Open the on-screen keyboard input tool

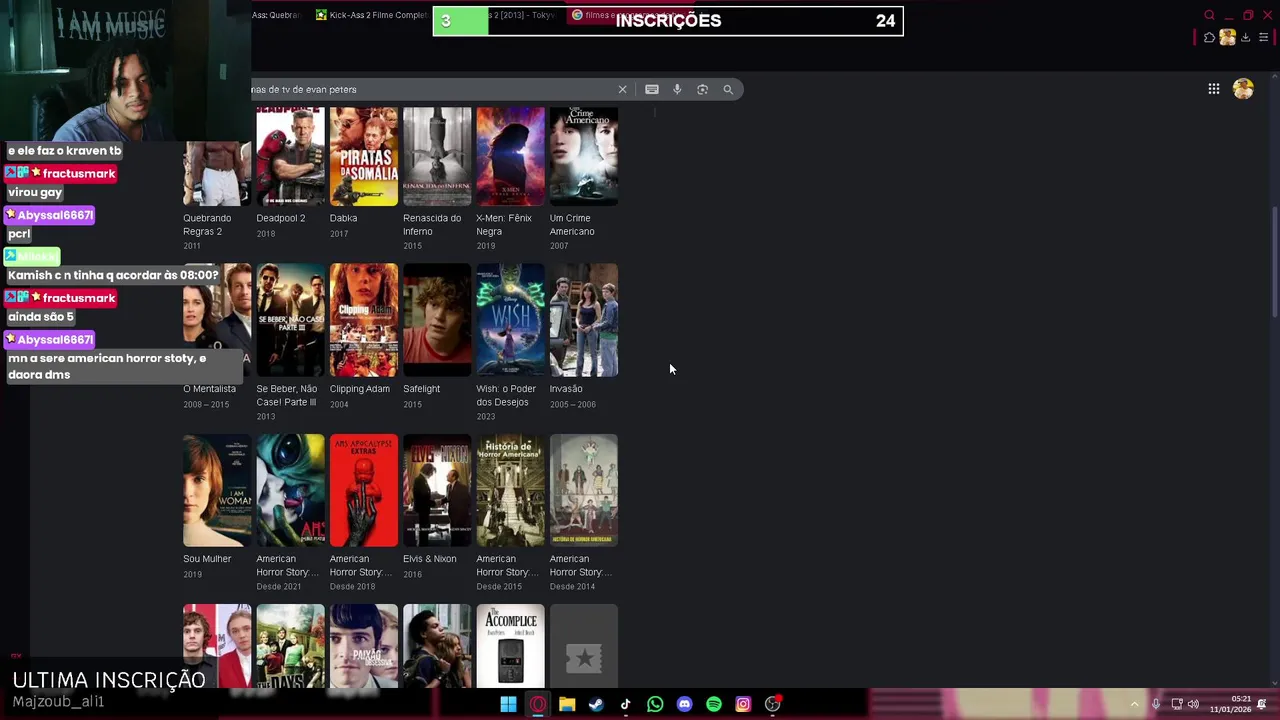[652, 89]
